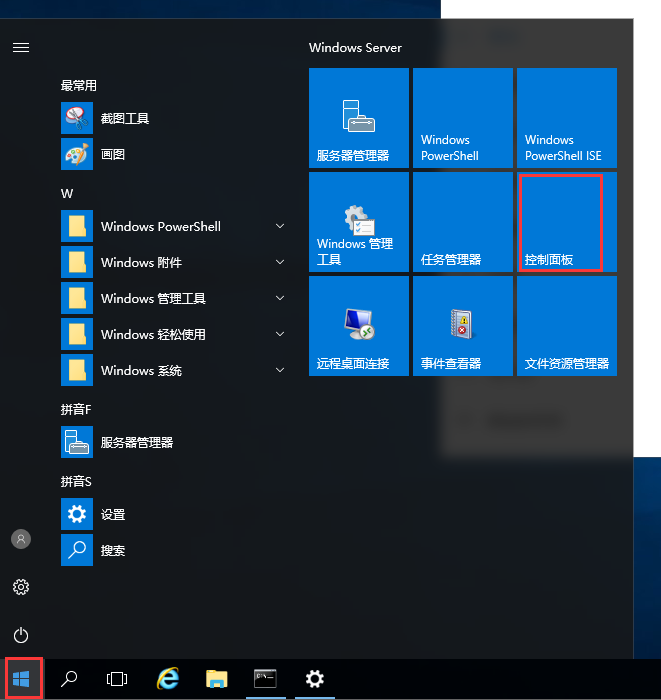
Task: Open the Windows PowerShell folder icon
Action: pyautogui.click(x=77, y=226)
